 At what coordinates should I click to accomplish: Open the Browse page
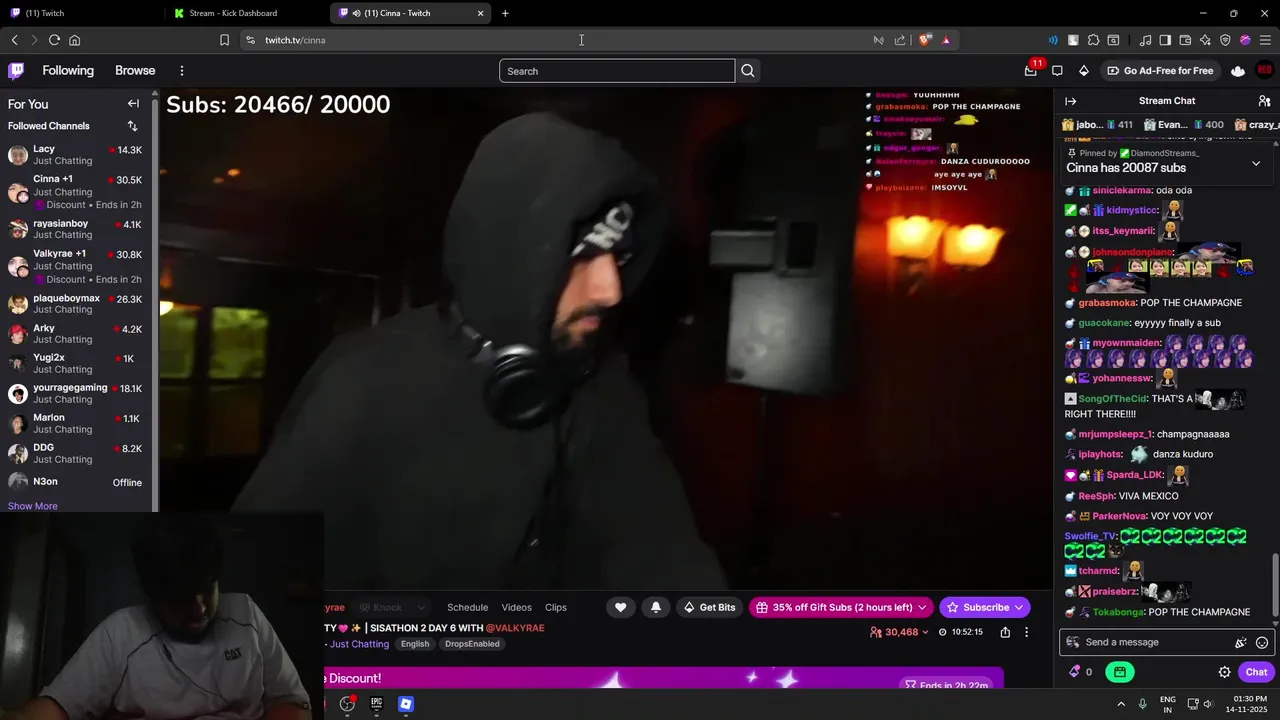point(135,71)
